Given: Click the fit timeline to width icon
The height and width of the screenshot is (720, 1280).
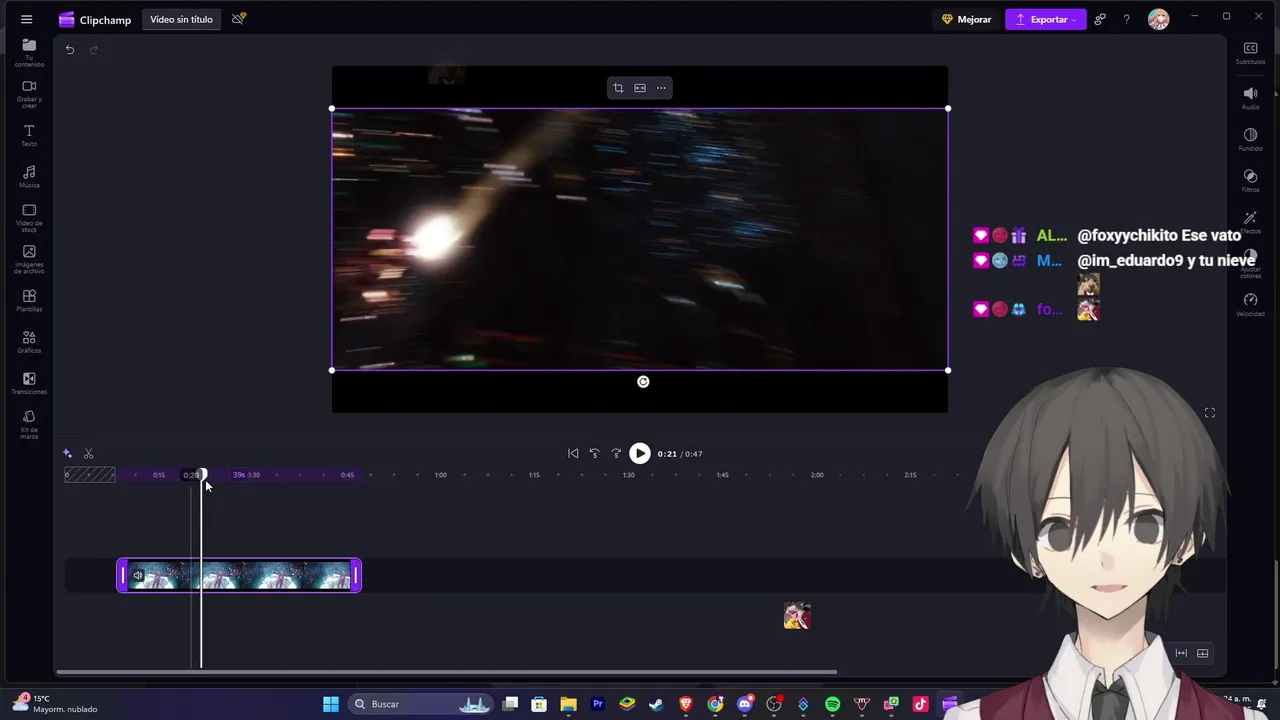Looking at the screenshot, I should point(1181,654).
